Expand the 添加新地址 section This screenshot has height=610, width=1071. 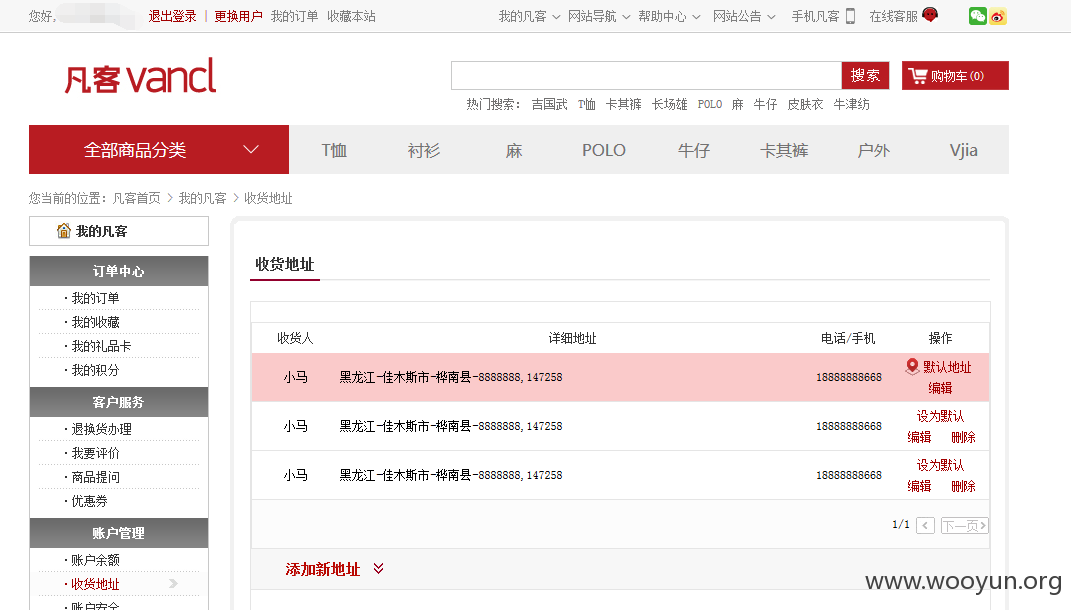(335, 569)
